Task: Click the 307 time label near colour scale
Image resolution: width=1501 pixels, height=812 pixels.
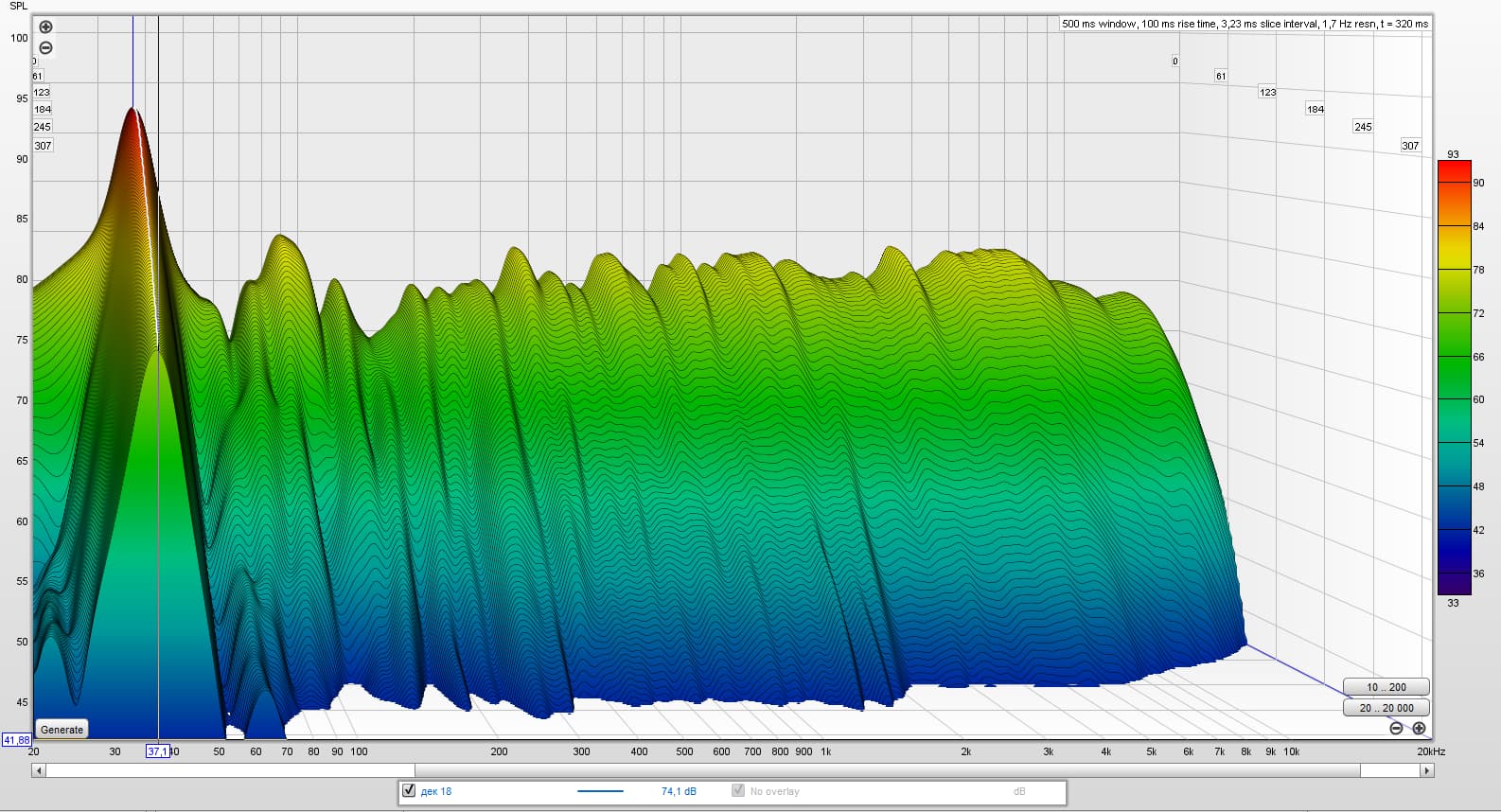Action: (x=1410, y=146)
